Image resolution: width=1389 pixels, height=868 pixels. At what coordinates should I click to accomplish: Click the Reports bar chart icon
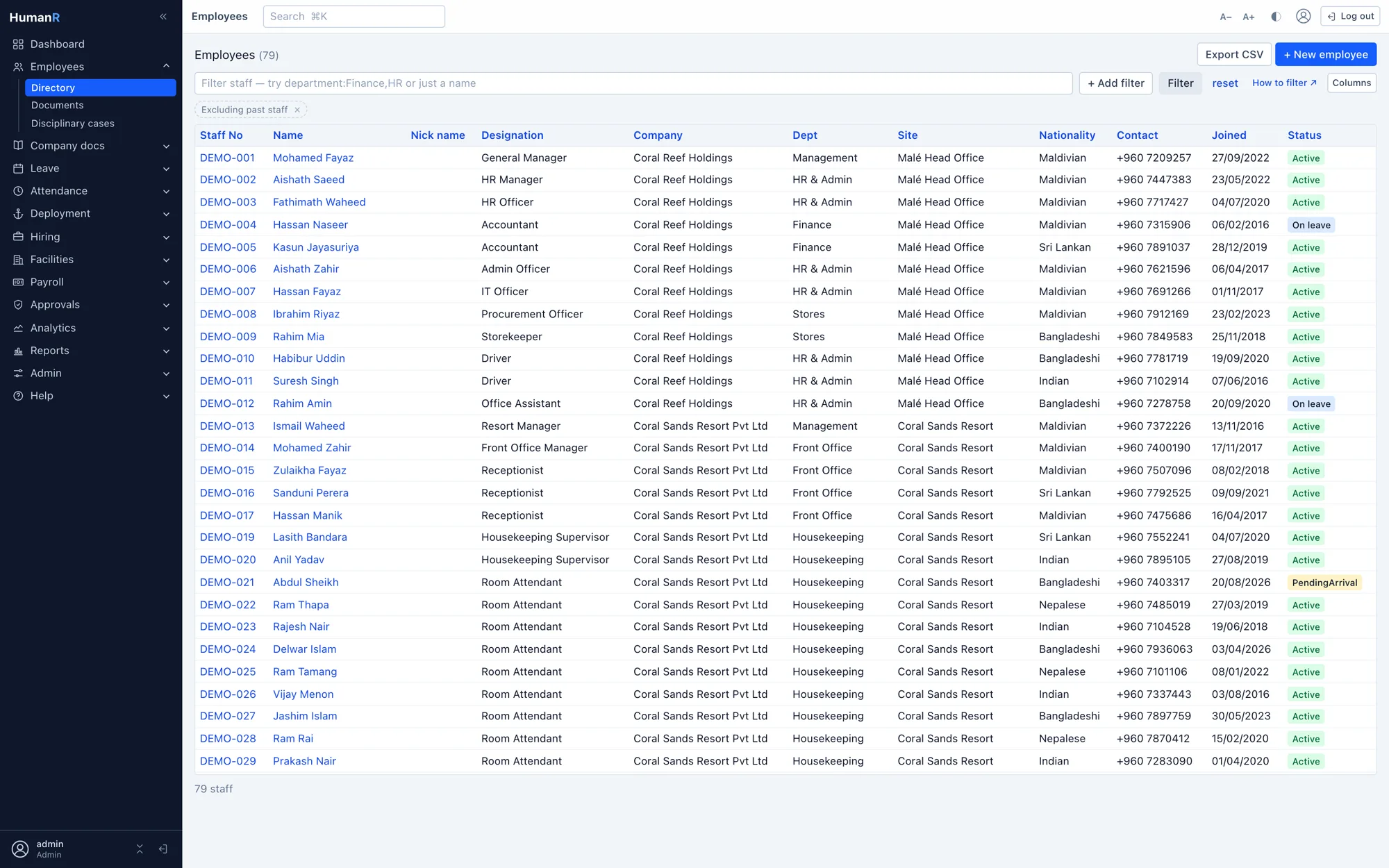pyautogui.click(x=18, y=351)
